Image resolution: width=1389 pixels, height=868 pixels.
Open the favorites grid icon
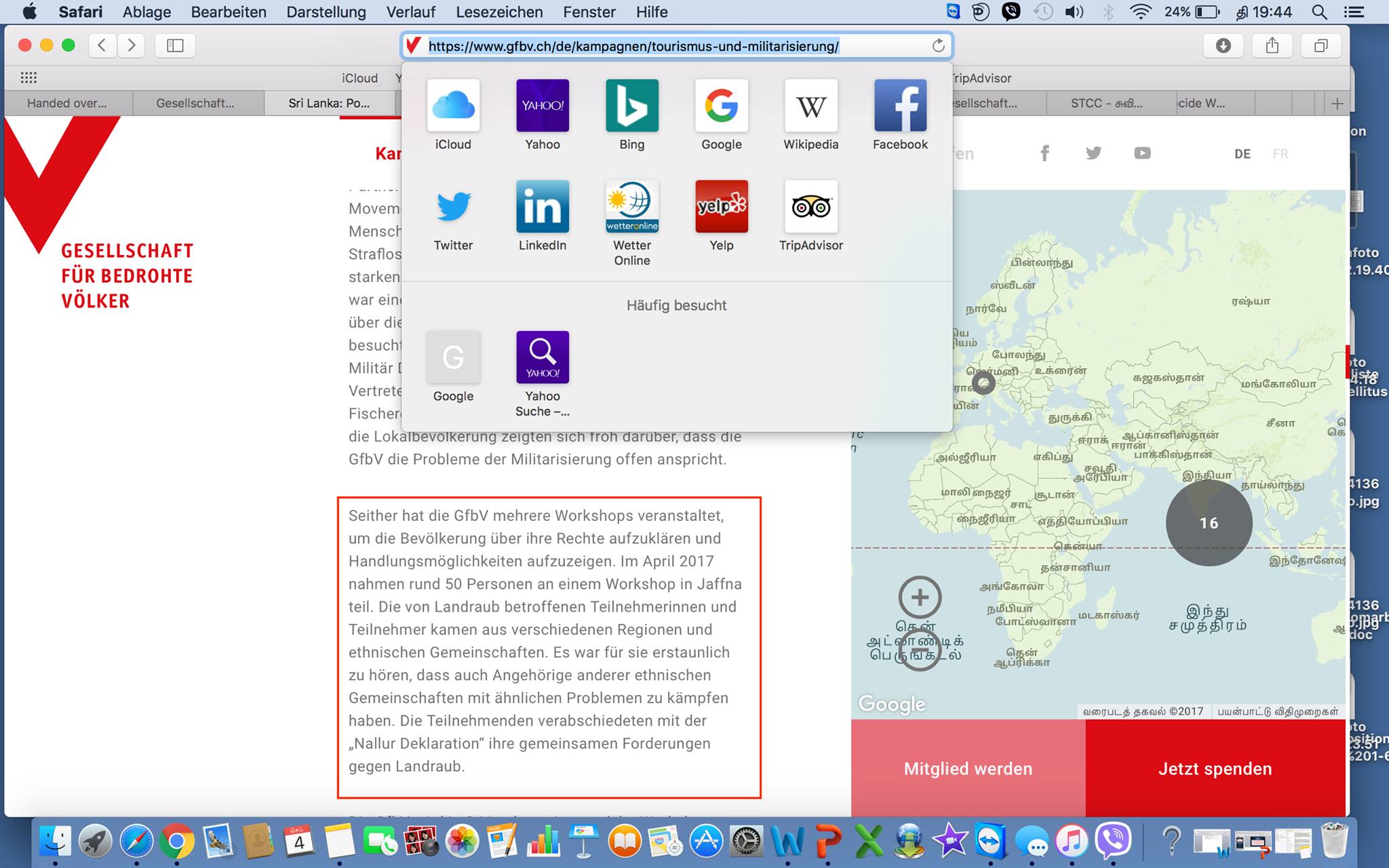28,77
